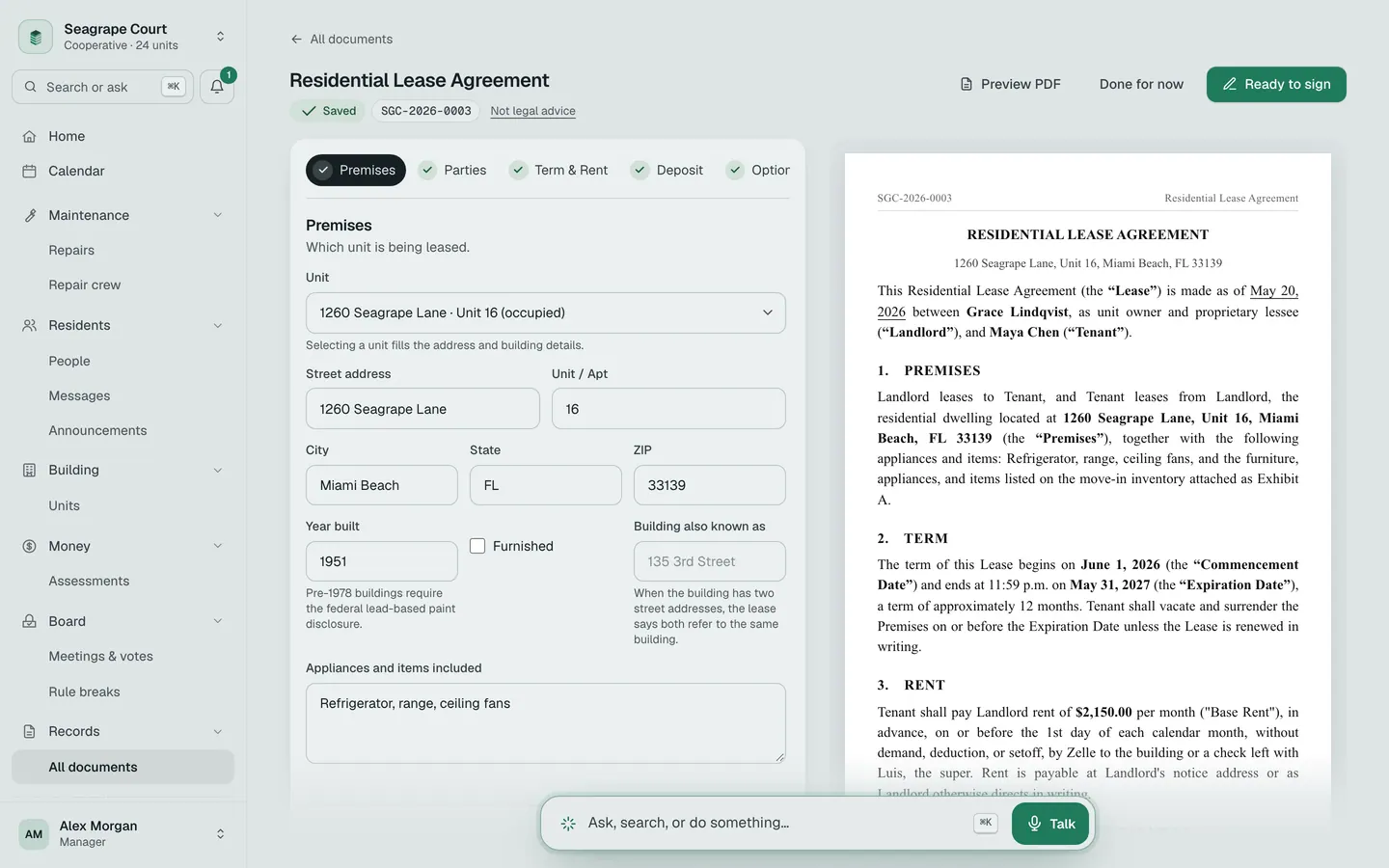This screenshot has height=868, width=1389.
Task: Click the AM user avatar
Action: [34, 834]
